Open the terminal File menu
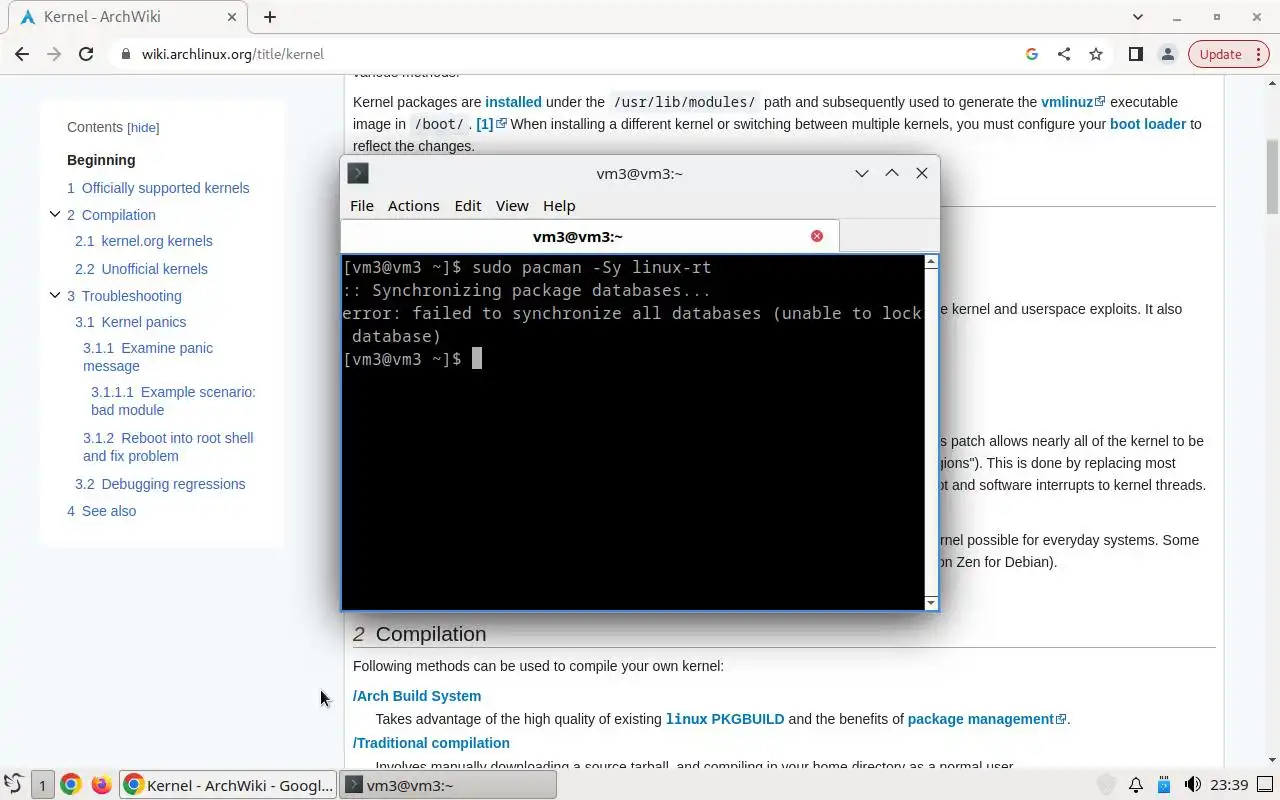 [362, 205]
